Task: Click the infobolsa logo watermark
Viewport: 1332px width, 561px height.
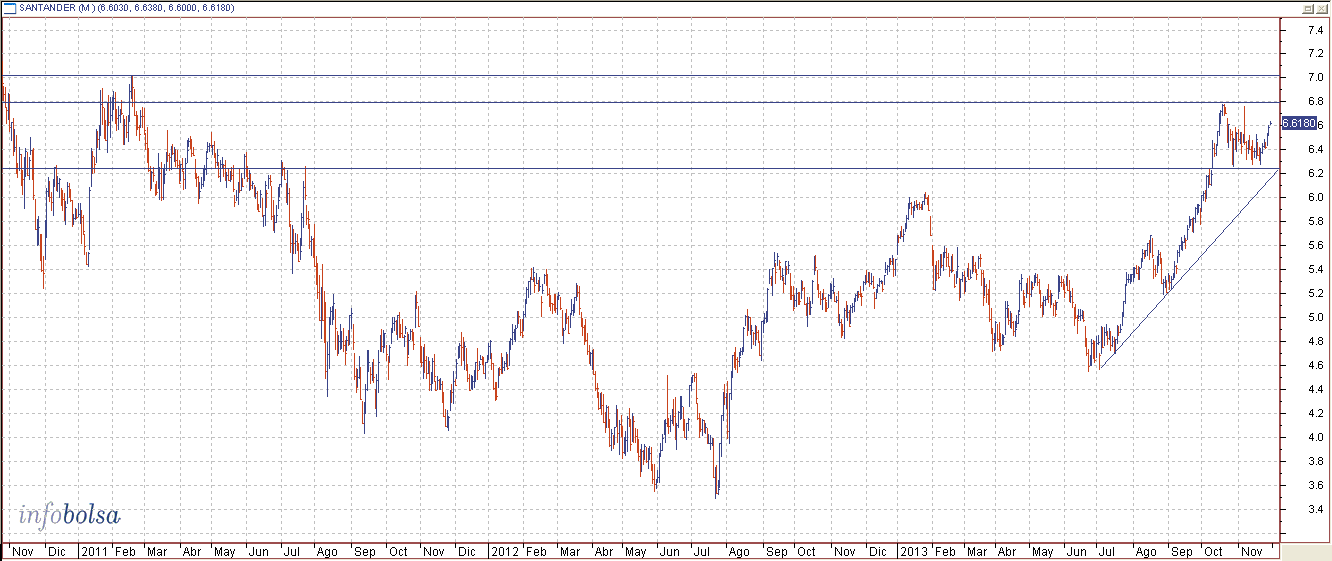Action: pos(69,516)
